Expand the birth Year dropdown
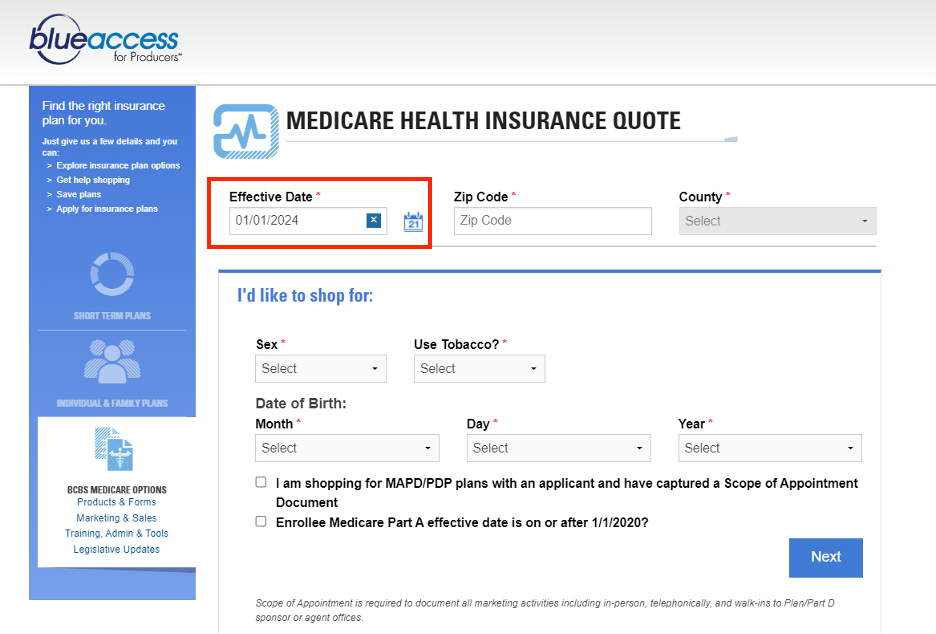Image resolution: width=936 pixels, height=634 pixels. pos(769,448)
